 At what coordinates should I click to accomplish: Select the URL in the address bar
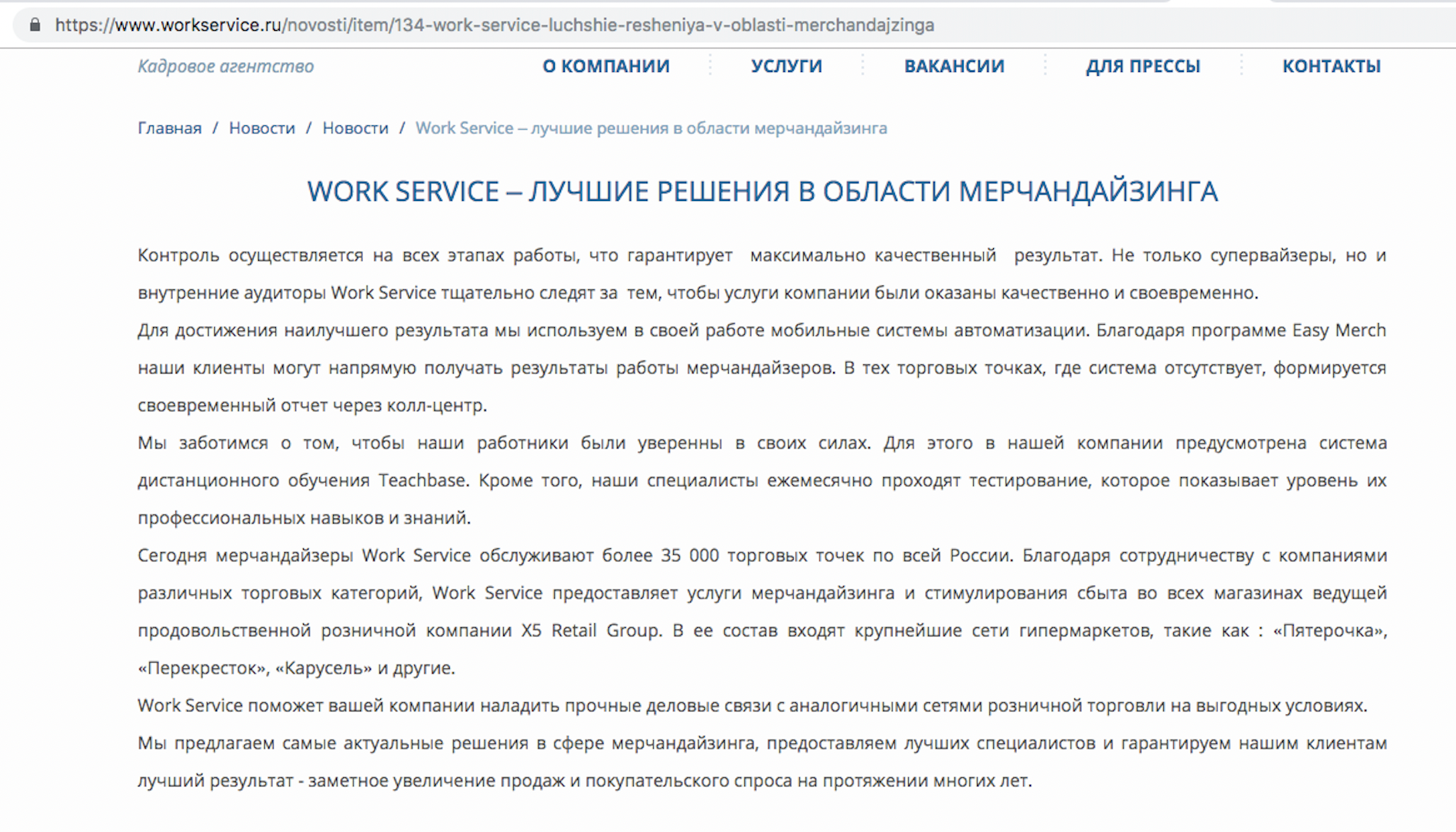(495, 25)
